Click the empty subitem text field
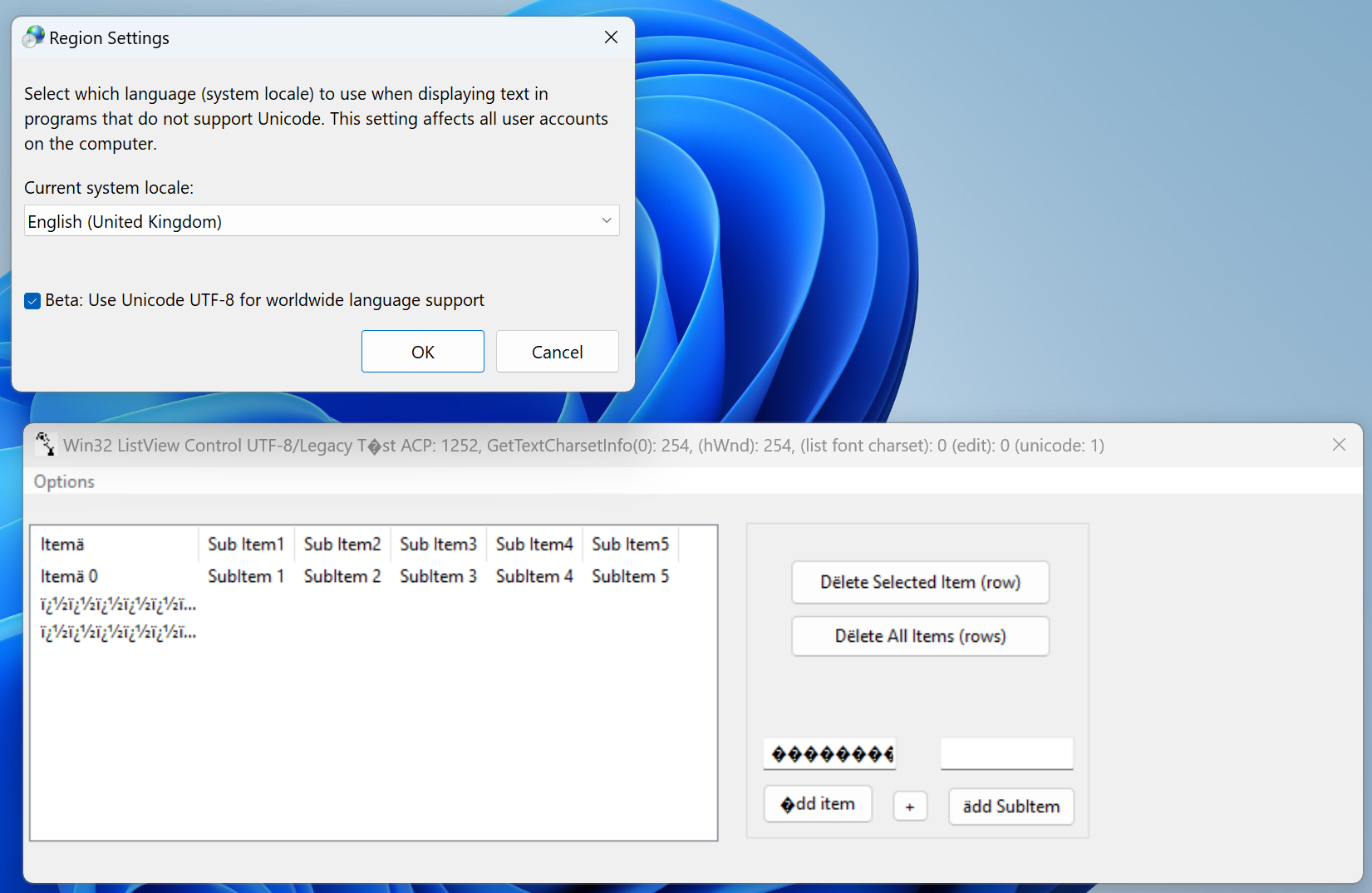The image size is (1372, 893). click(1007, 754)
